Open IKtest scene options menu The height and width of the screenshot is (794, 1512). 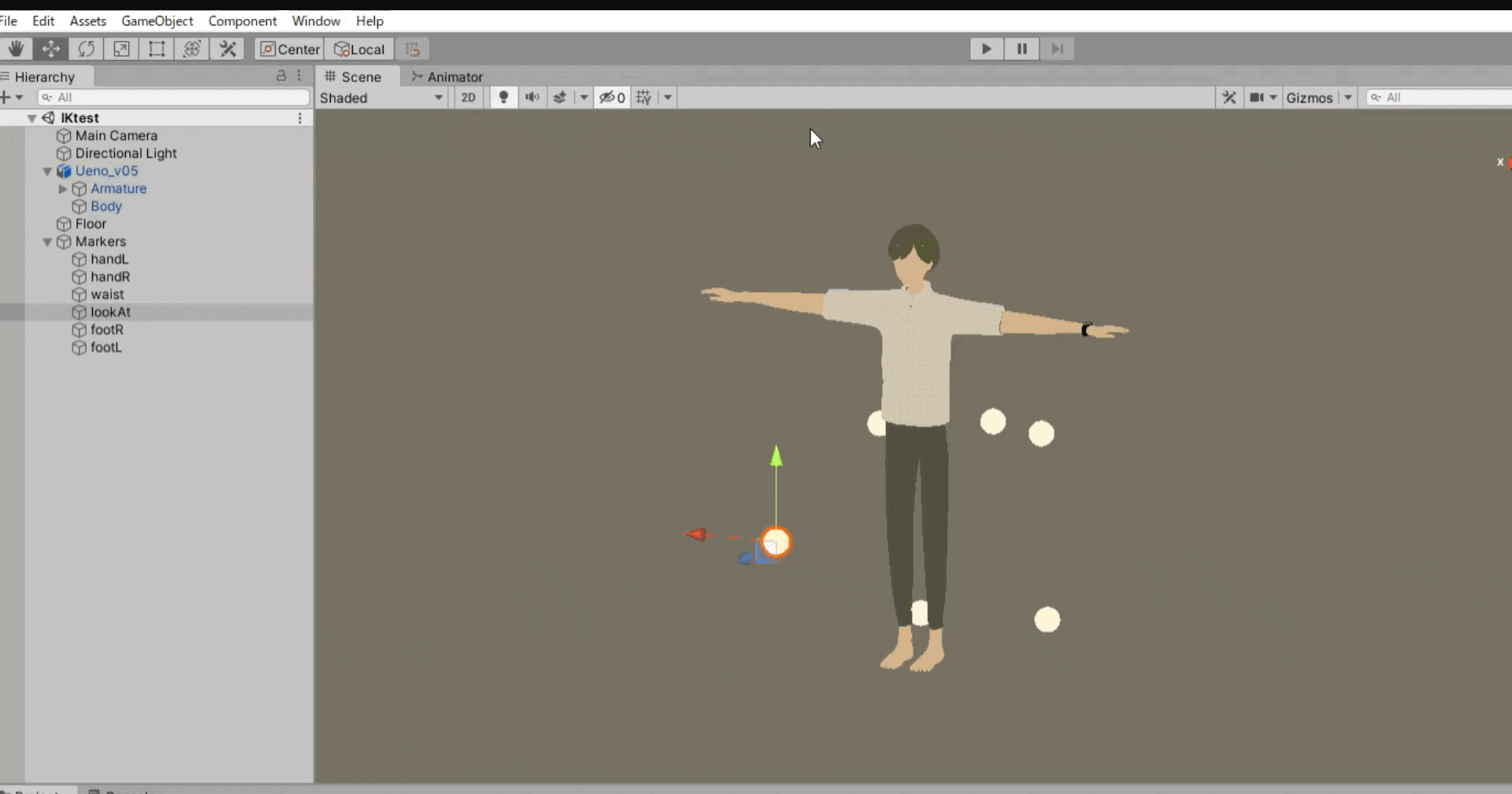coord(300,118)
